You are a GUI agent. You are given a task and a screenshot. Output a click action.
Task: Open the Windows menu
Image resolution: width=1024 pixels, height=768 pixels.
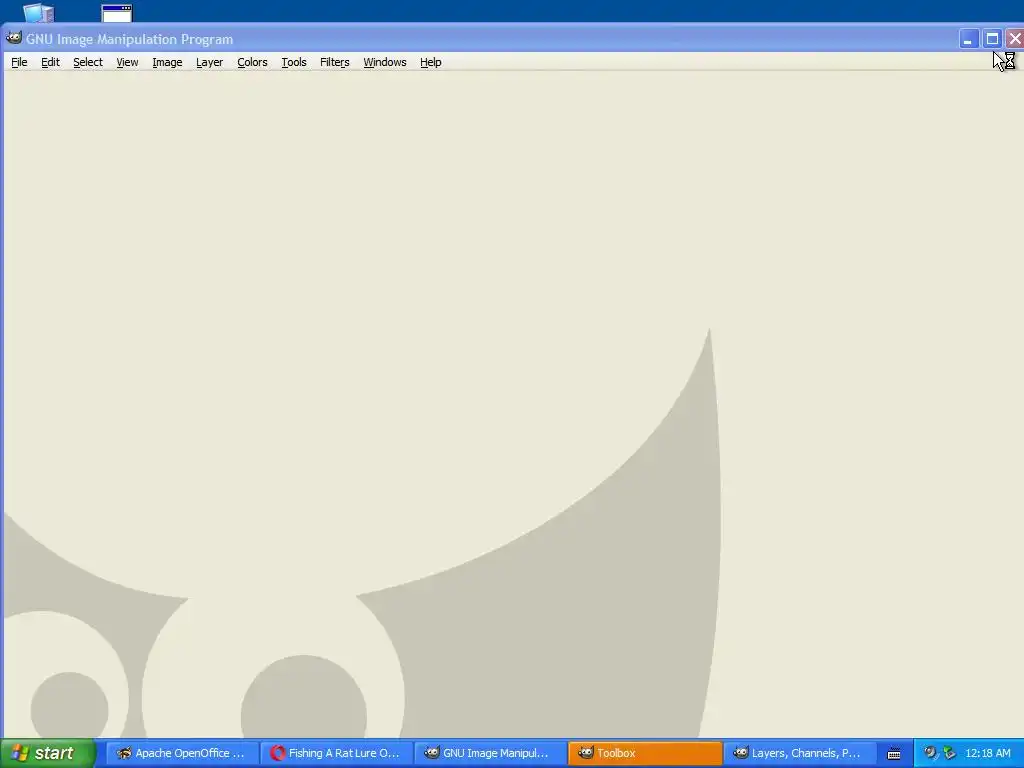click(x=385, y=62)
